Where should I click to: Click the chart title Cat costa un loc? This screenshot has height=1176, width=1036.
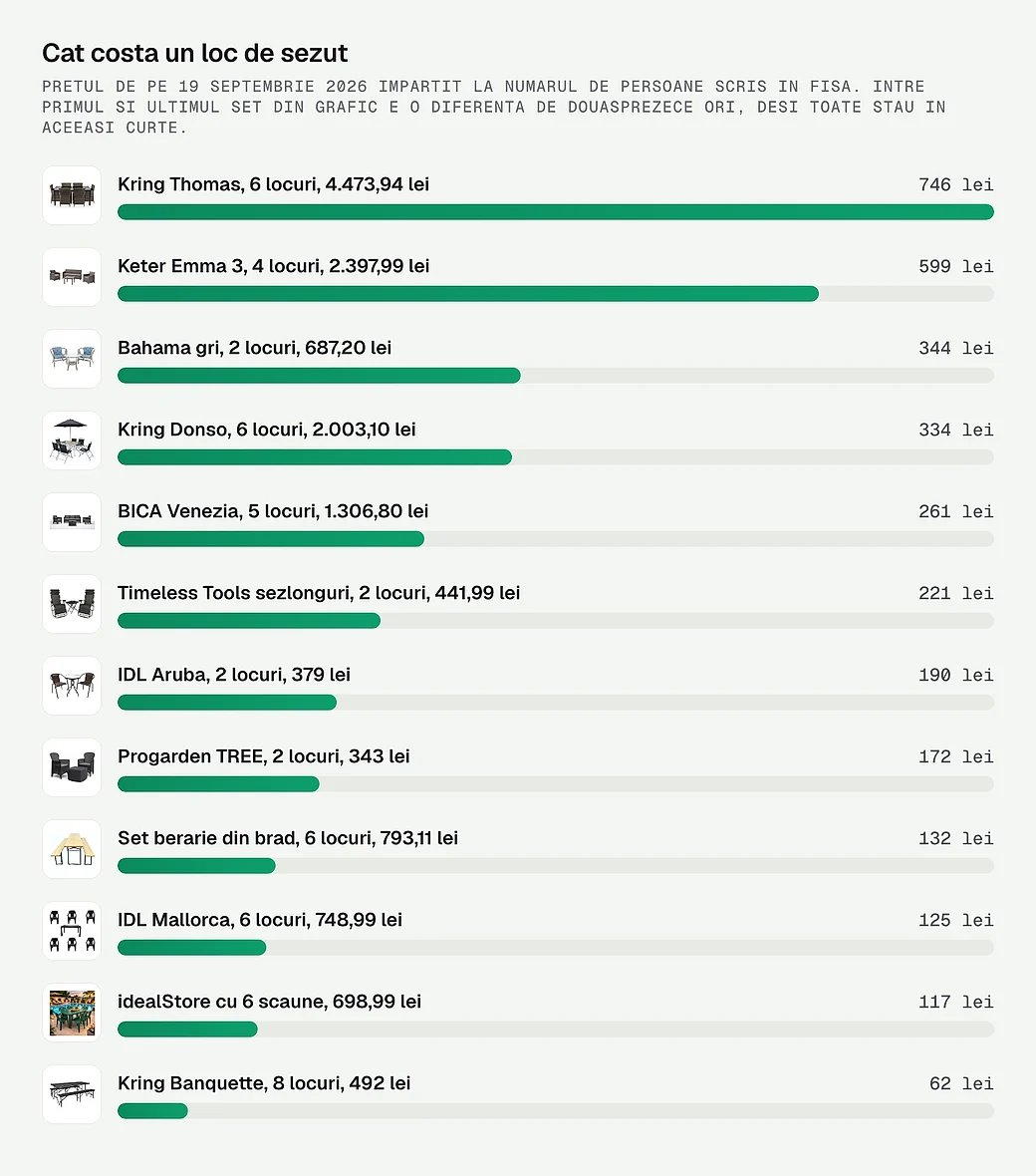tap(195, 53)
